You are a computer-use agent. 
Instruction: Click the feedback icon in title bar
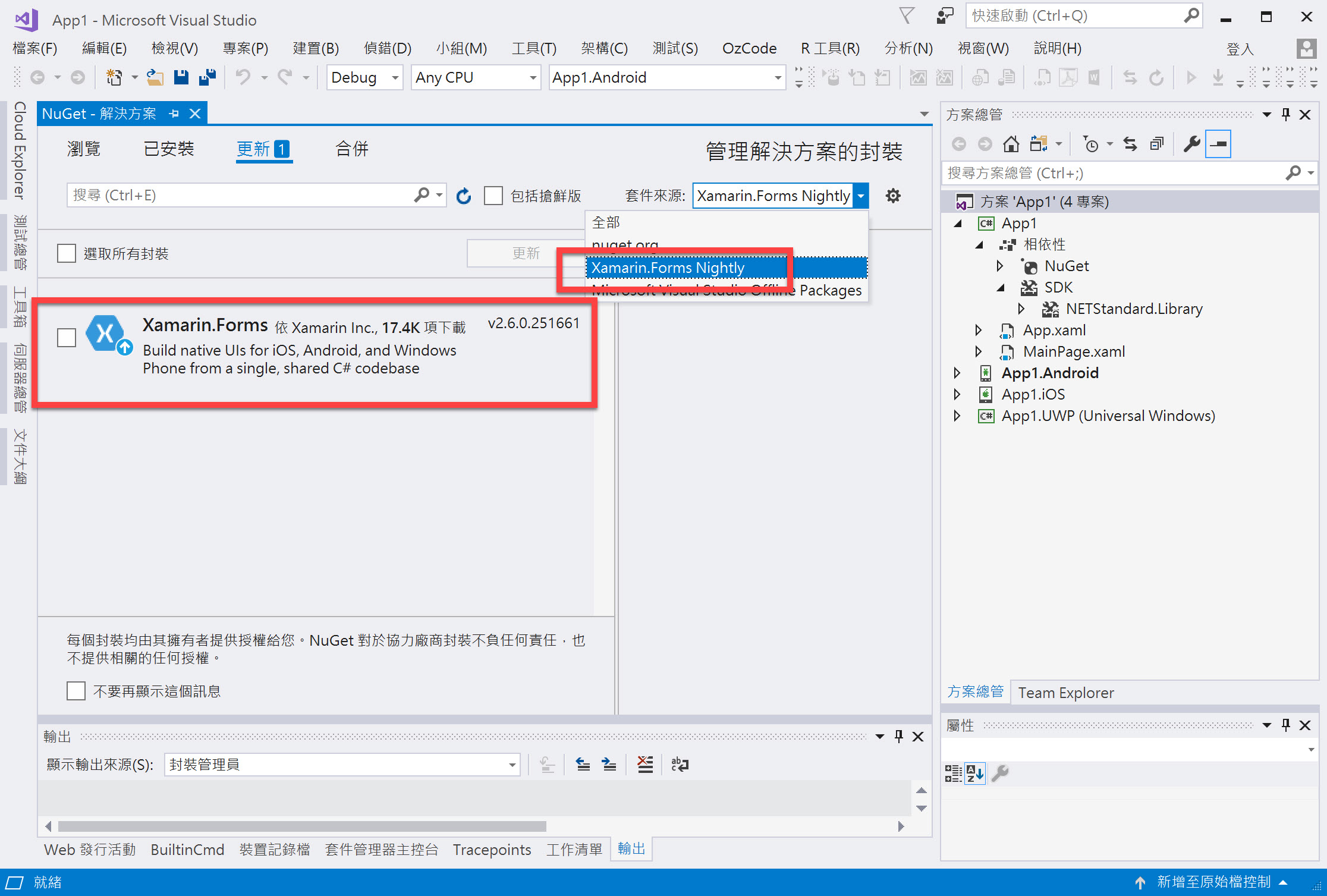tap(944, 16)
